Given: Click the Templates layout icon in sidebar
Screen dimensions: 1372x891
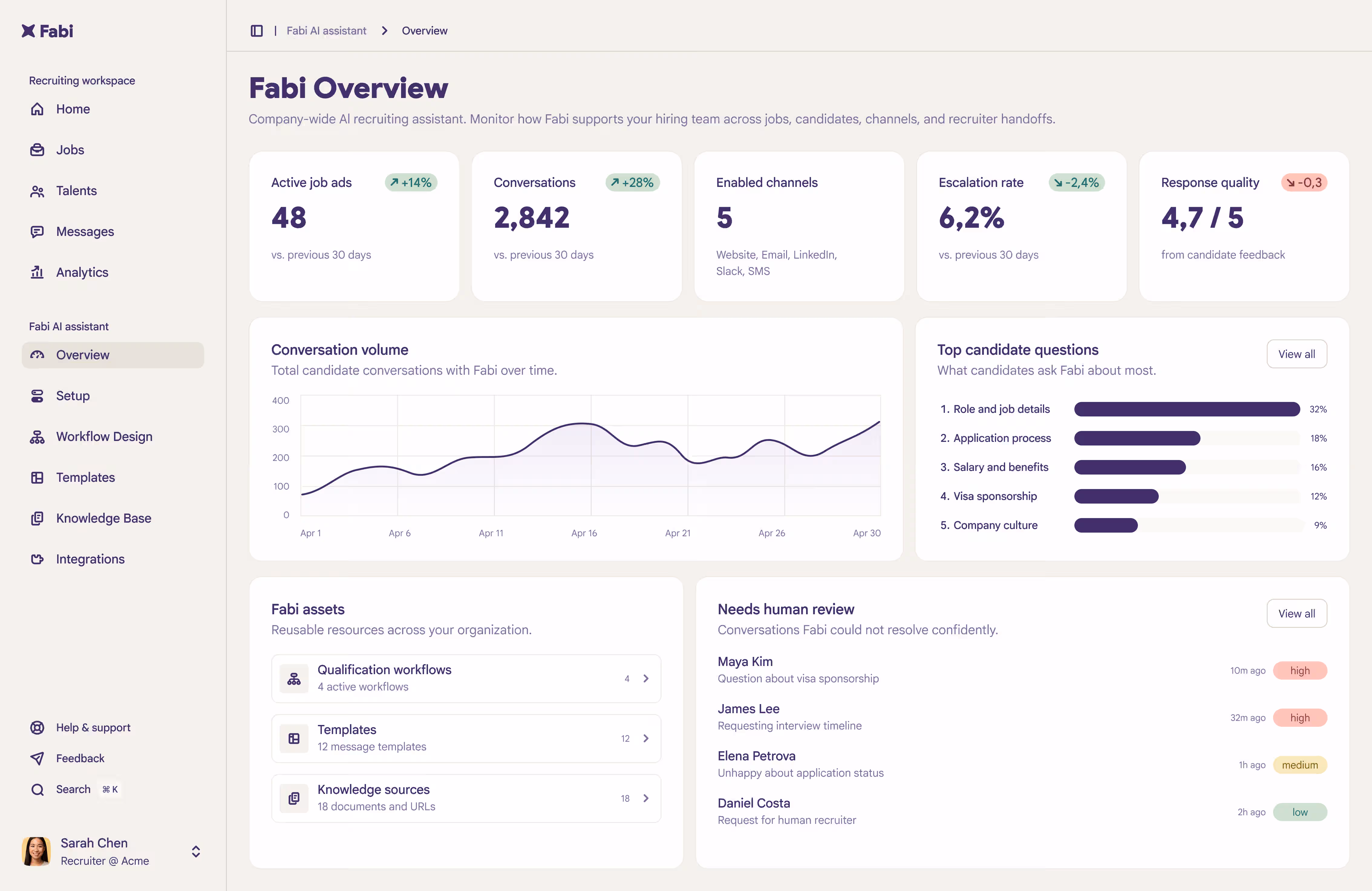Looking at the screenshot, I should [38, 477].
